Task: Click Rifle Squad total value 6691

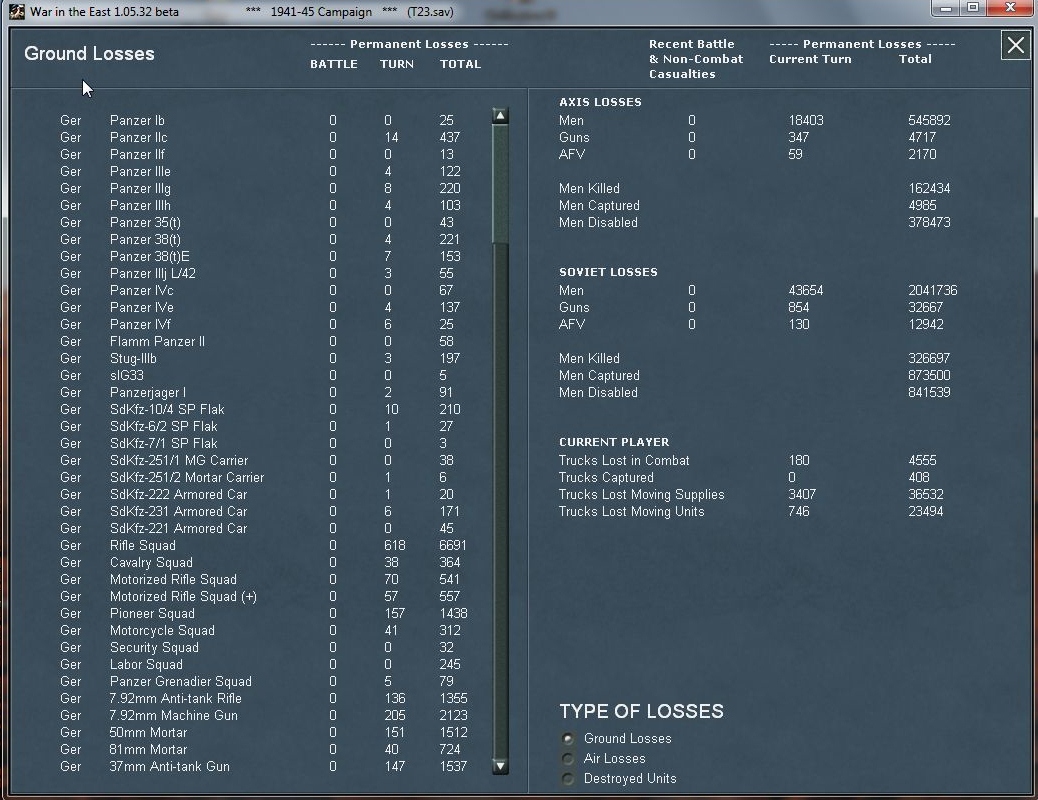Action: (453, 546)
